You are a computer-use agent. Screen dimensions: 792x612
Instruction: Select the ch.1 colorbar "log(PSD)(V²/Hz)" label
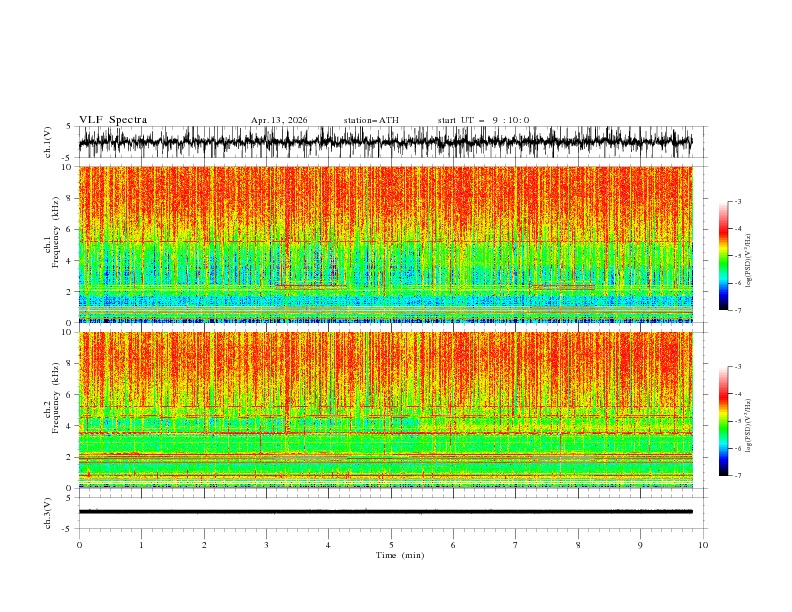click(748, 261)
